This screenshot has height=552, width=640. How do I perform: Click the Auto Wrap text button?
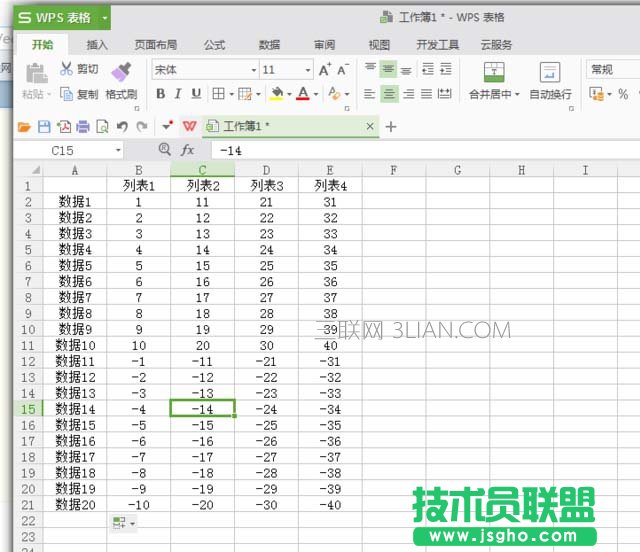point(550,82)
